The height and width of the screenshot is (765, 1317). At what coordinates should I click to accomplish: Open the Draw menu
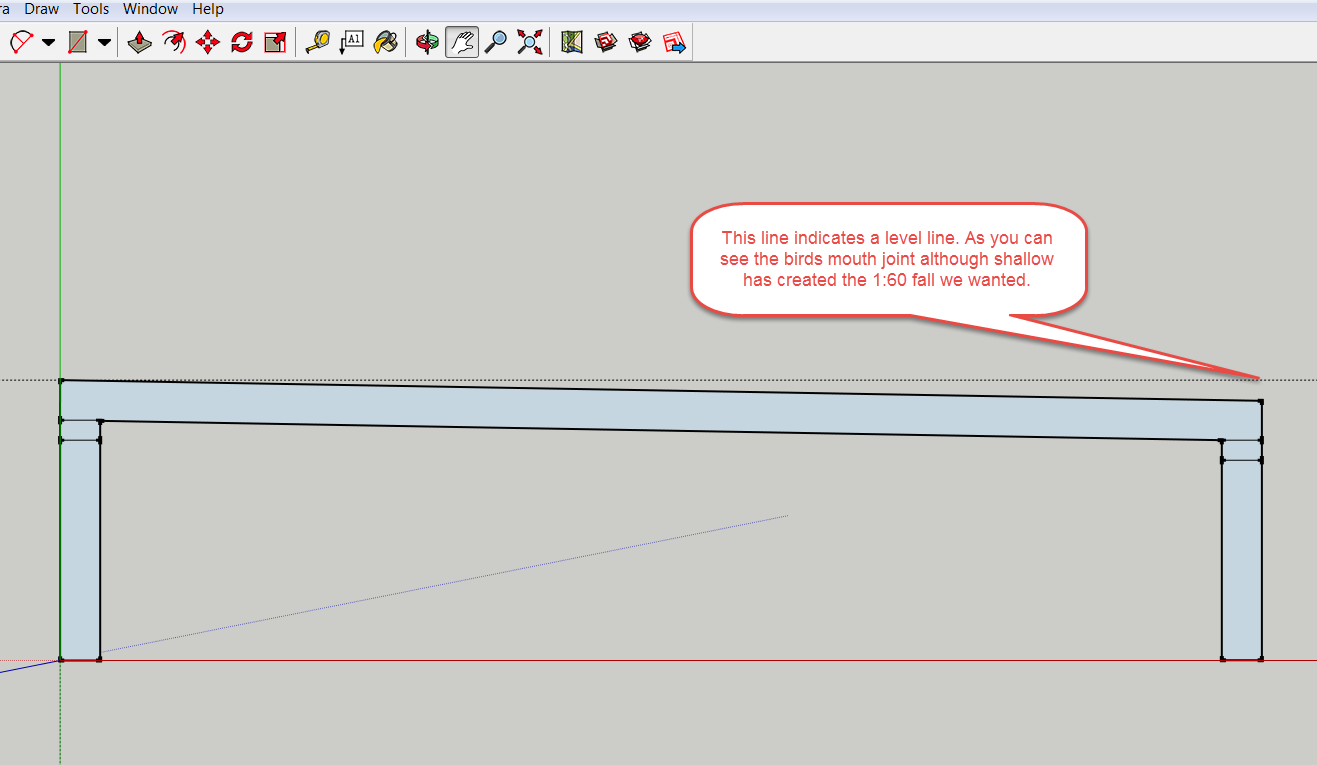[x=42, y=9]
